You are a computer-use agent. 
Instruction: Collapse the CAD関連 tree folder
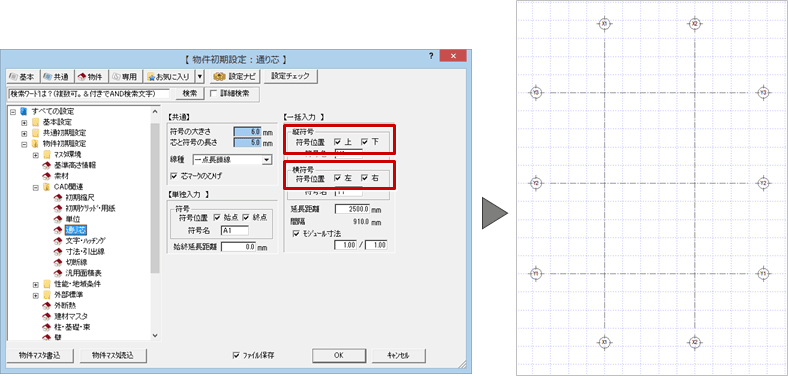click(x=36, y=187)
